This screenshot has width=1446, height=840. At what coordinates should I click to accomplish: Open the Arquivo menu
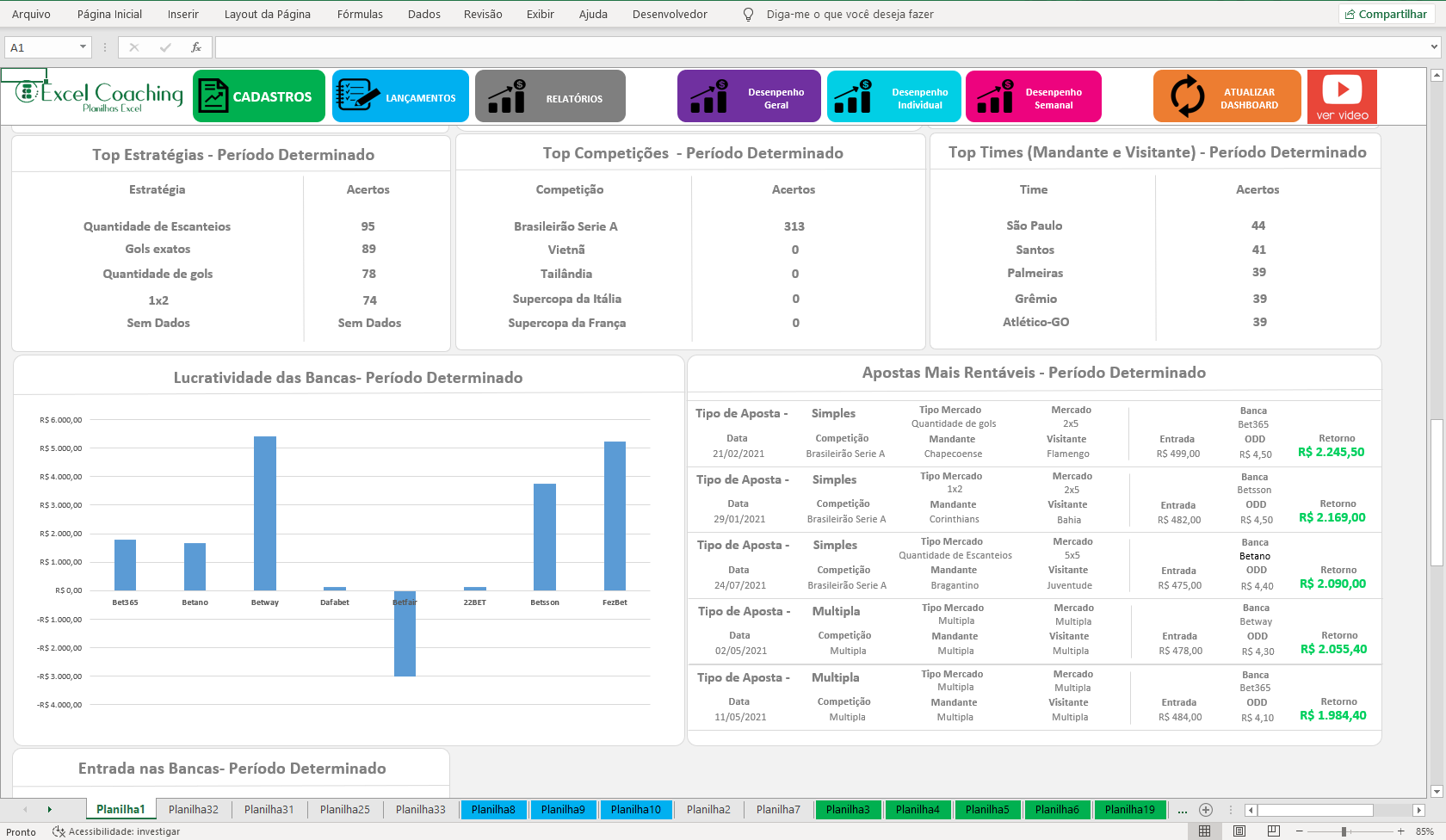click(31, 14)
